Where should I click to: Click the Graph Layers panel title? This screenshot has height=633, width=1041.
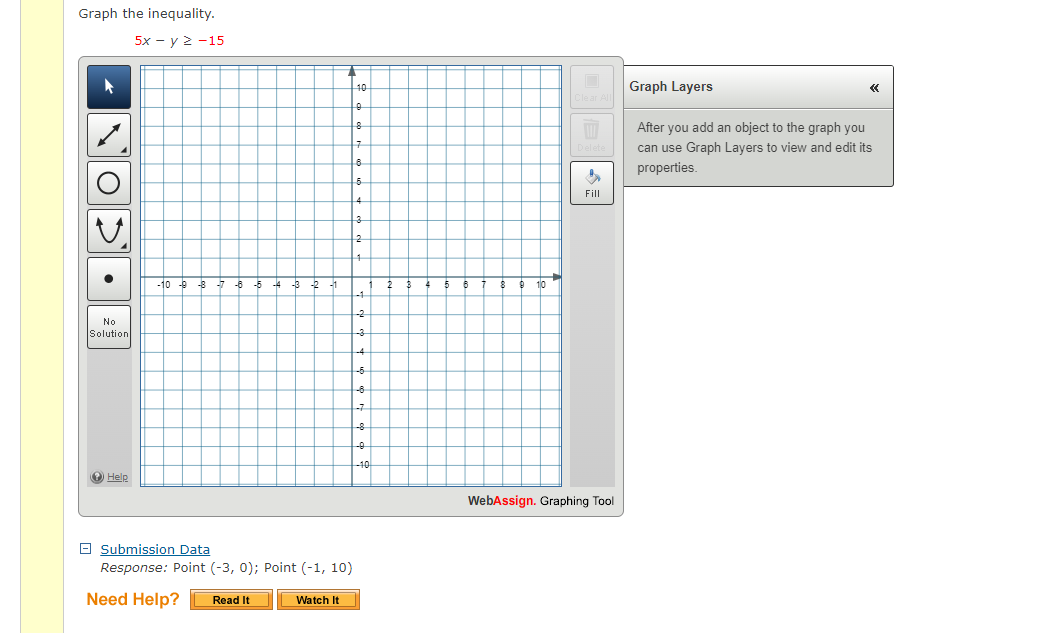671,87
